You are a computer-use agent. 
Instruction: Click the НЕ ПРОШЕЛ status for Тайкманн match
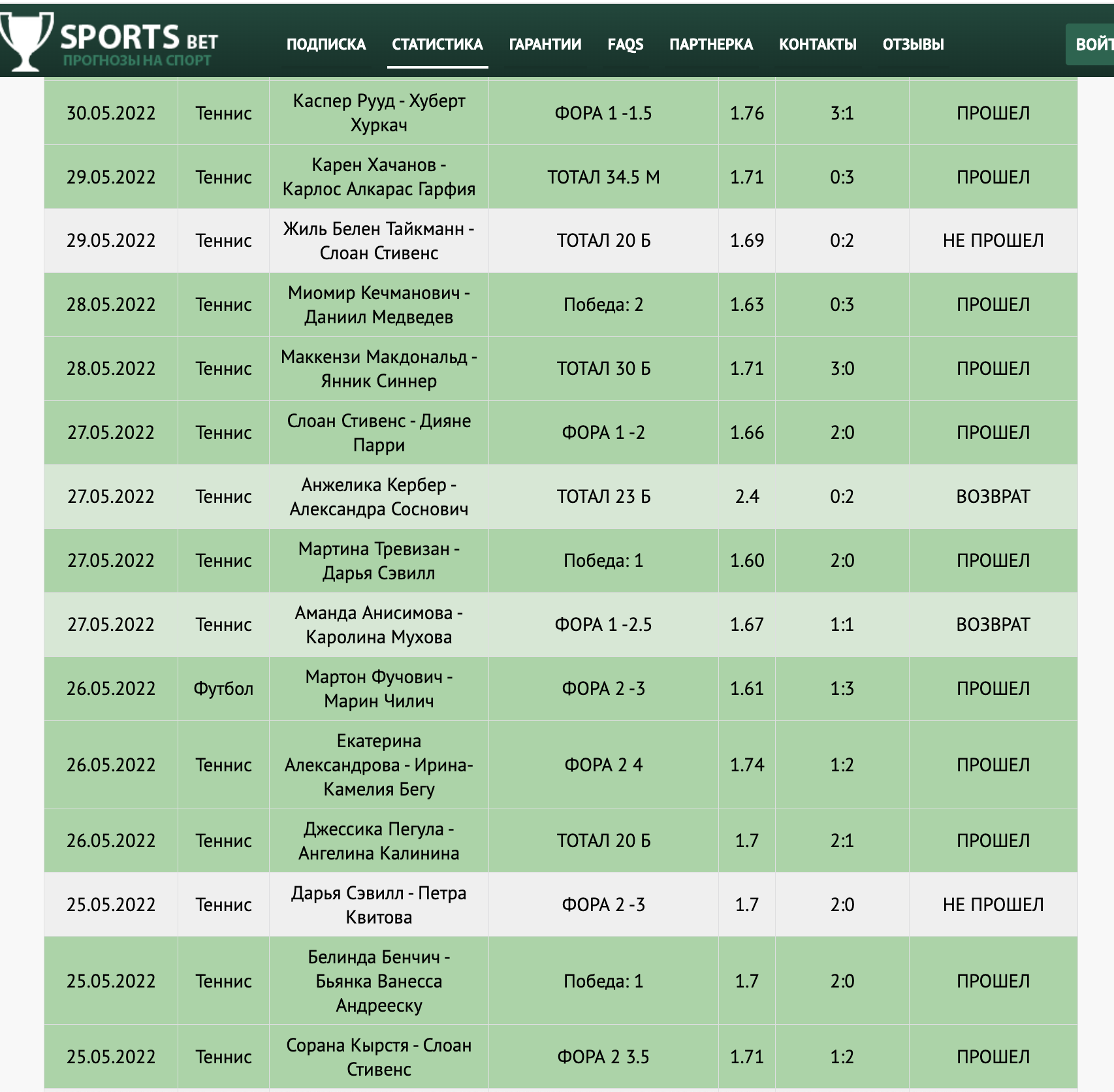(993, 240)
